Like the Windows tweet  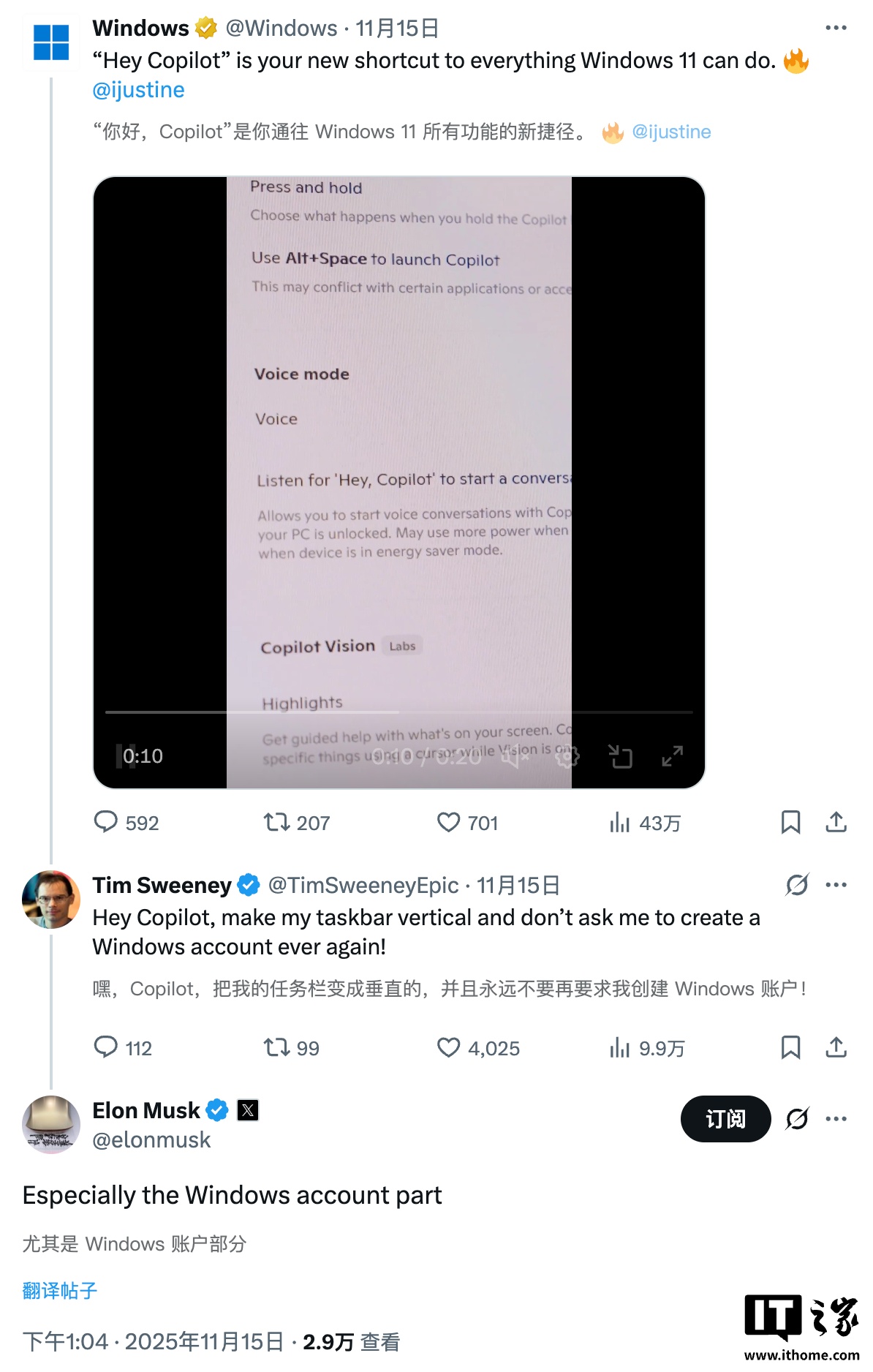click(x=448, y=822)
